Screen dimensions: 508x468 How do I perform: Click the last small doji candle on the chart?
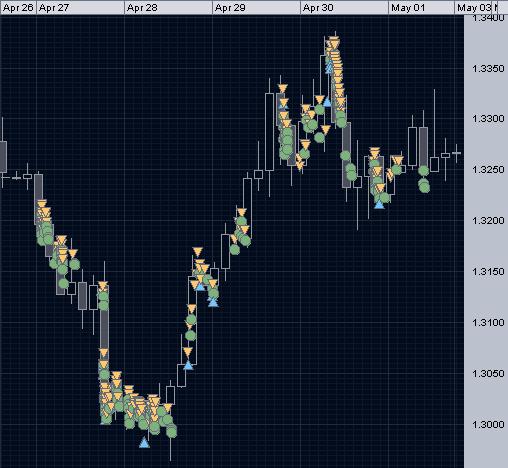457,153
